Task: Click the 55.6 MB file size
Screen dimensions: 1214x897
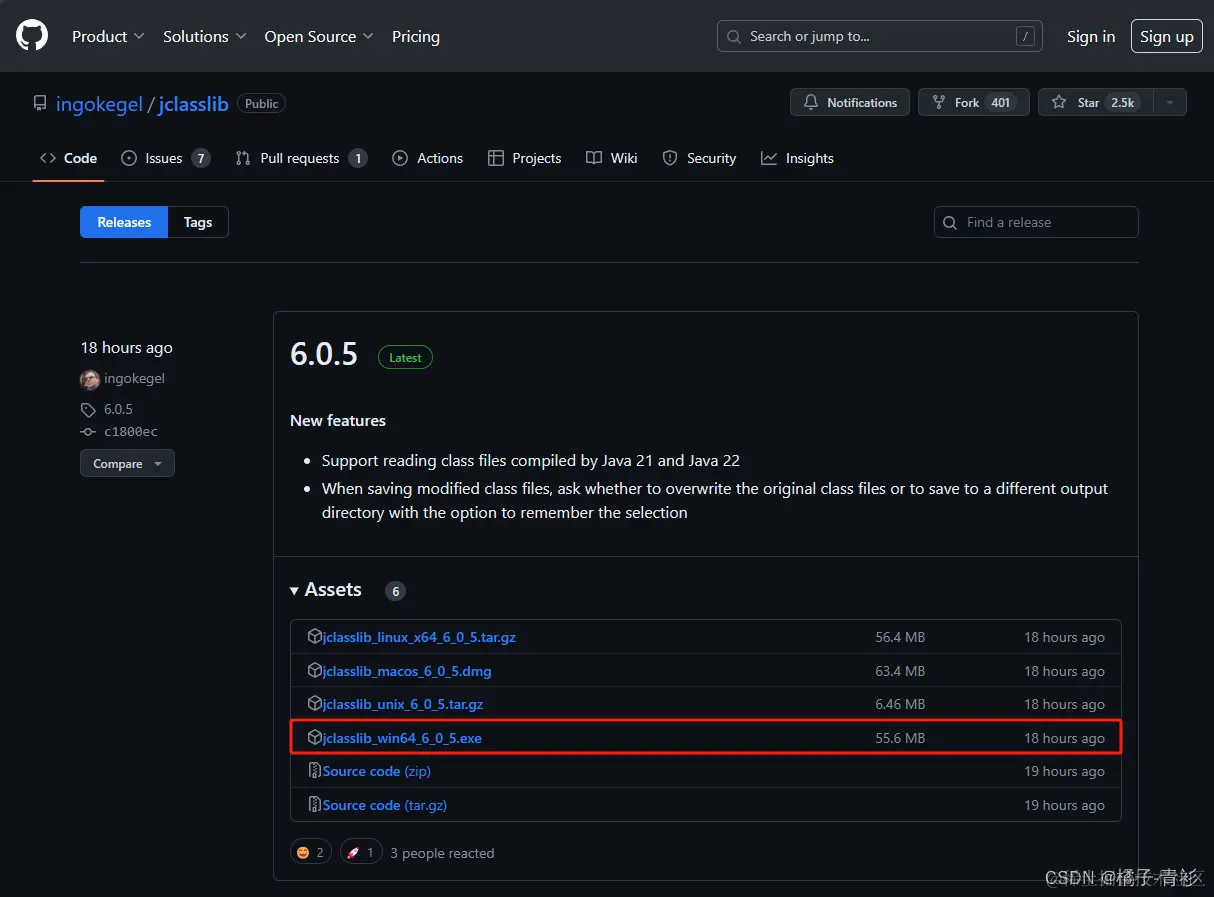Action: coord(900,738)
